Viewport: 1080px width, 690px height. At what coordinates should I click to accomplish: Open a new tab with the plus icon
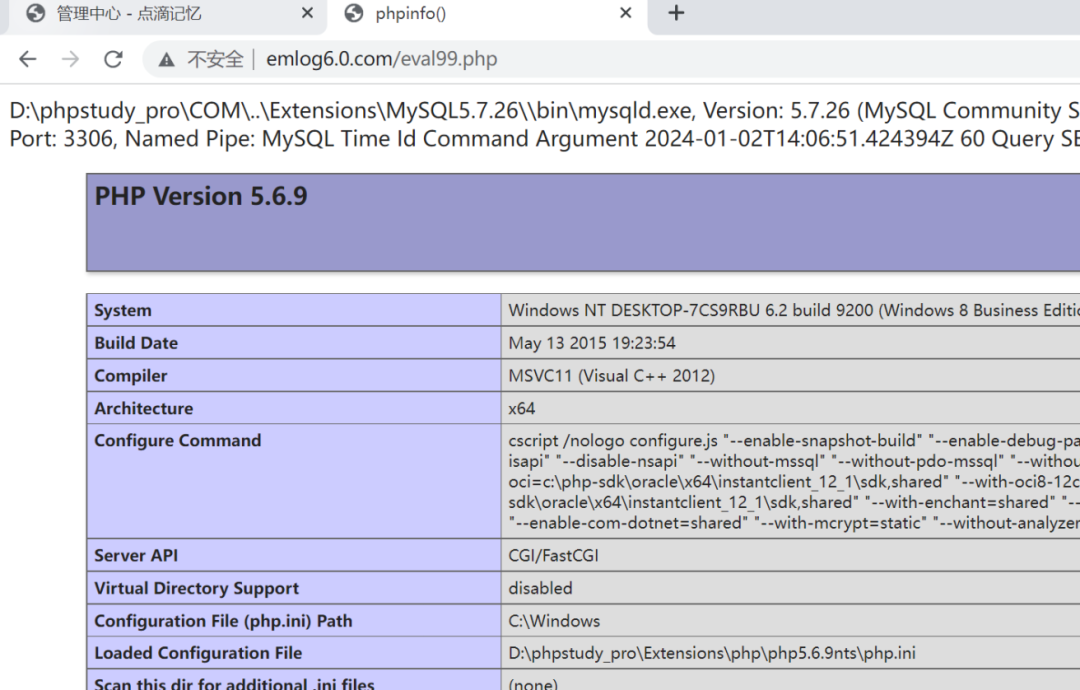pos(678,14)
